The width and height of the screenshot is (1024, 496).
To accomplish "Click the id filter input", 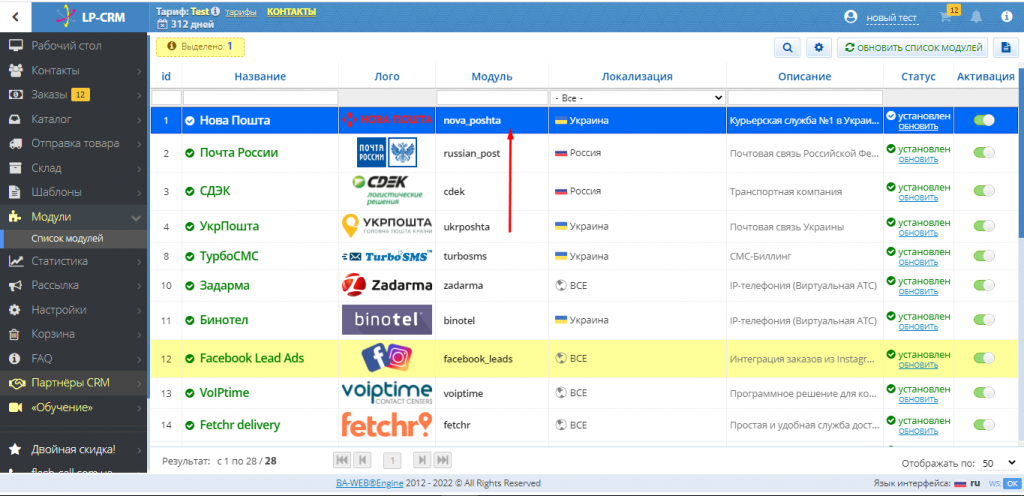I will (x=166, y=97).
